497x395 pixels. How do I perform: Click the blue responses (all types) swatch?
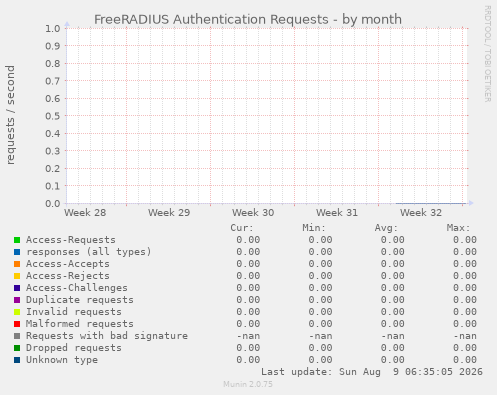click(17, 252)
